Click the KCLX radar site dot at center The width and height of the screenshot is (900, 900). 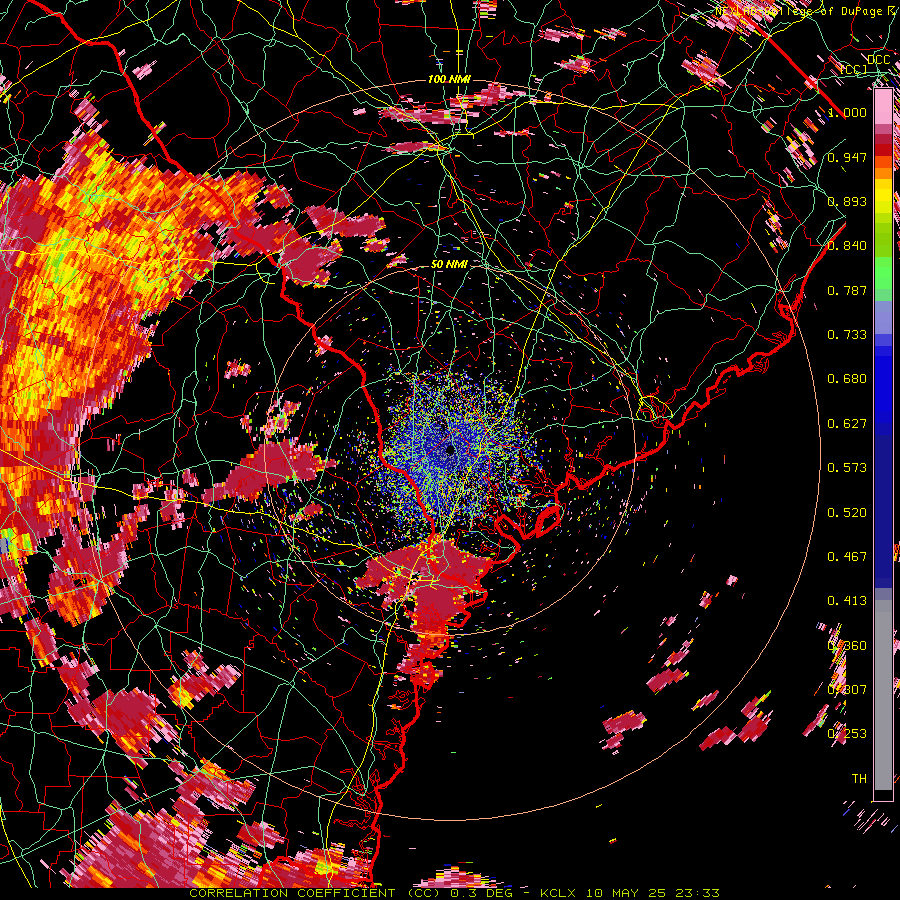[x=450, y=449]
